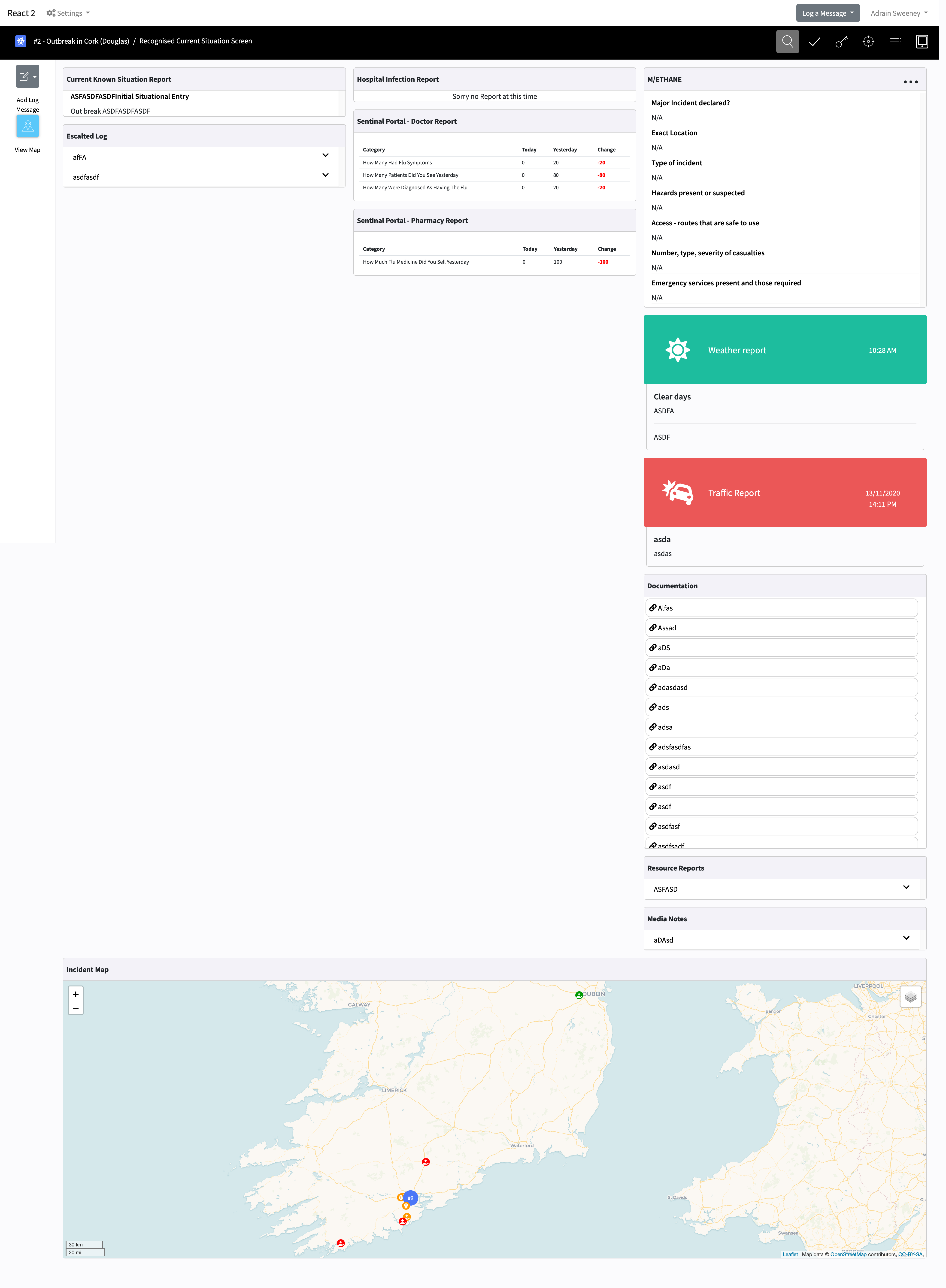946x1288 pixels.
Task: Open the adsfasdfas documentation link
Action: tap(781, 747)
